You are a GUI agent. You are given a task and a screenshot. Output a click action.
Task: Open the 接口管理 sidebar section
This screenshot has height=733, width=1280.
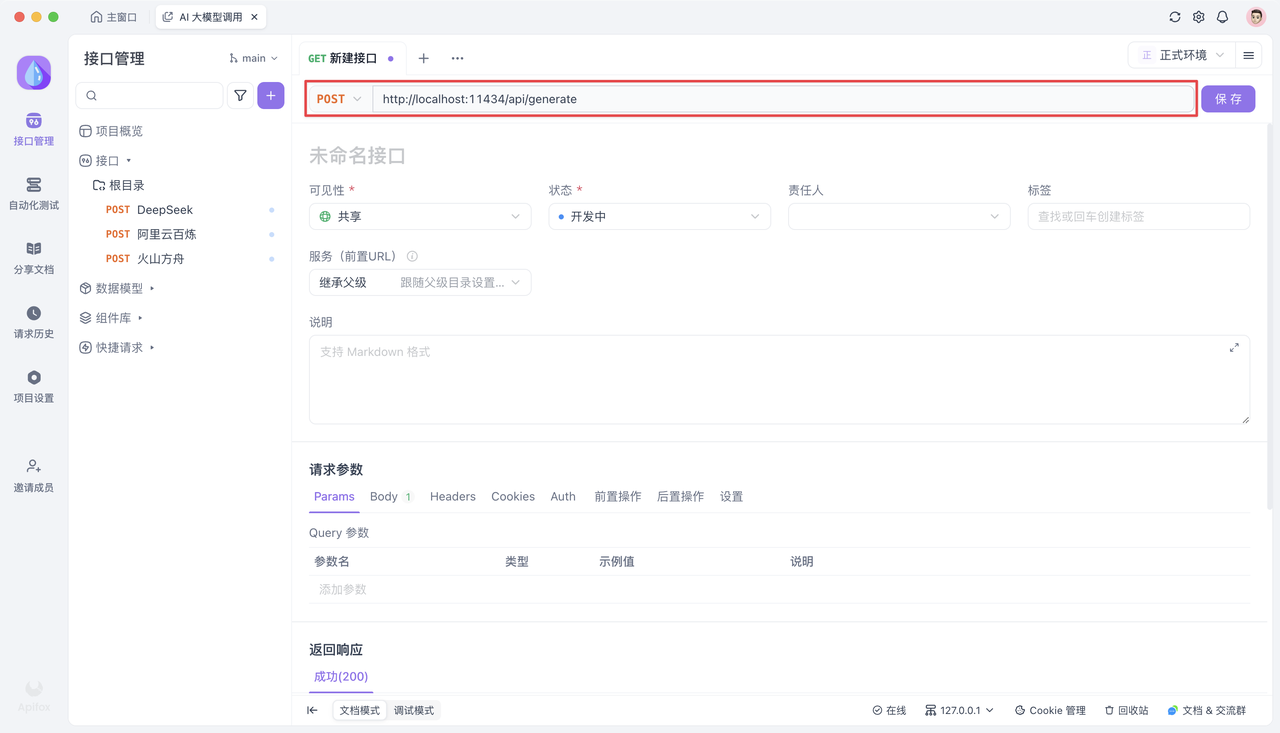coord(34,130)
